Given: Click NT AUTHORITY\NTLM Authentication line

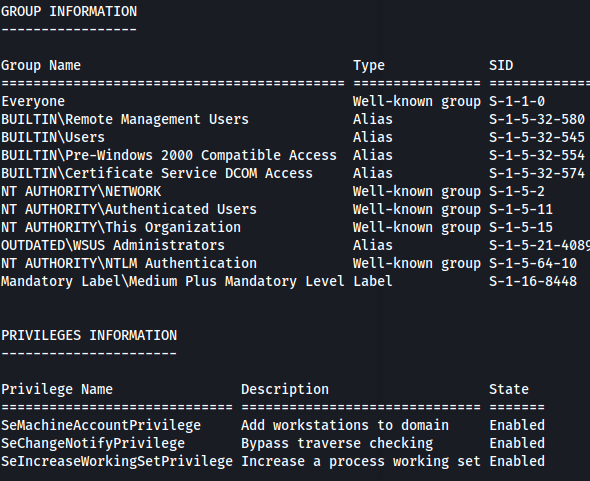Looking at the screenshot, I should point(295,263).
